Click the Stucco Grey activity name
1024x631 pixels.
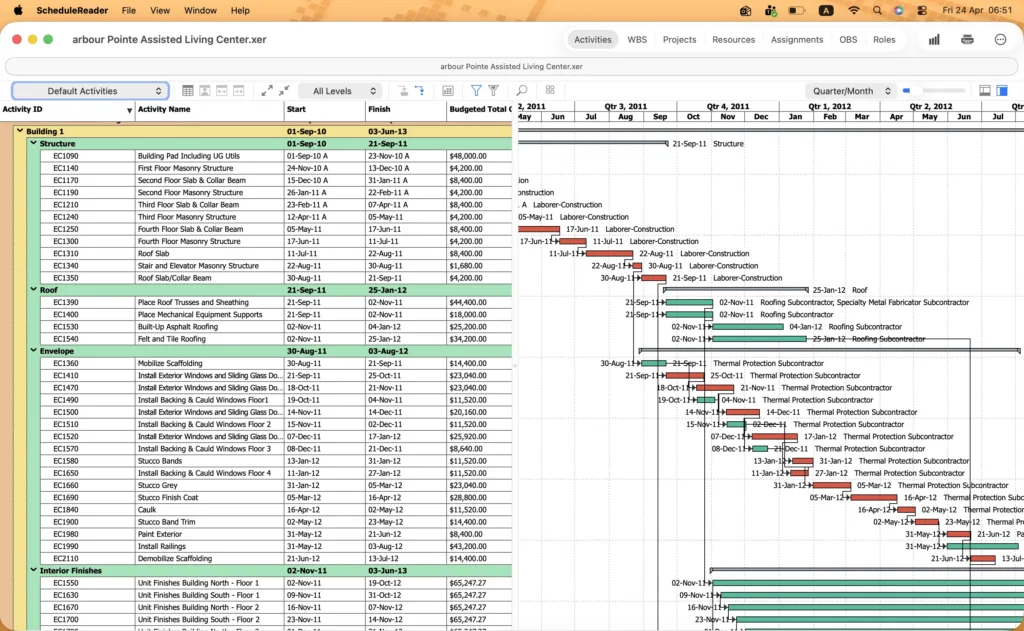[157, 485]
